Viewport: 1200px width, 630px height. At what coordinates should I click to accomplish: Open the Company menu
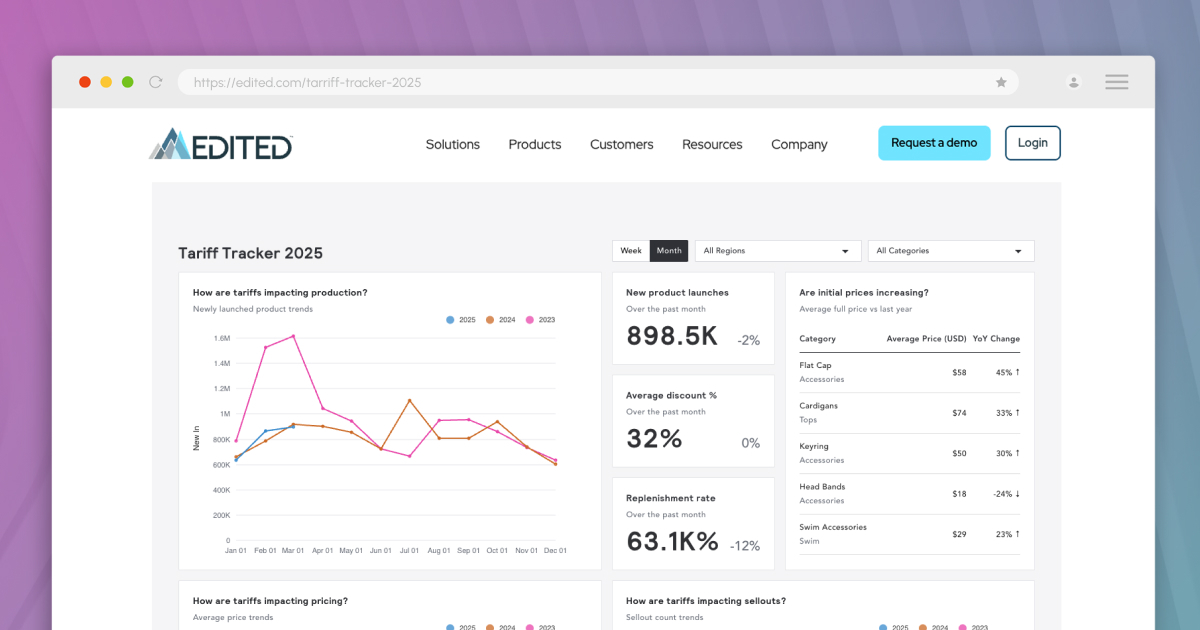point(799,144)
